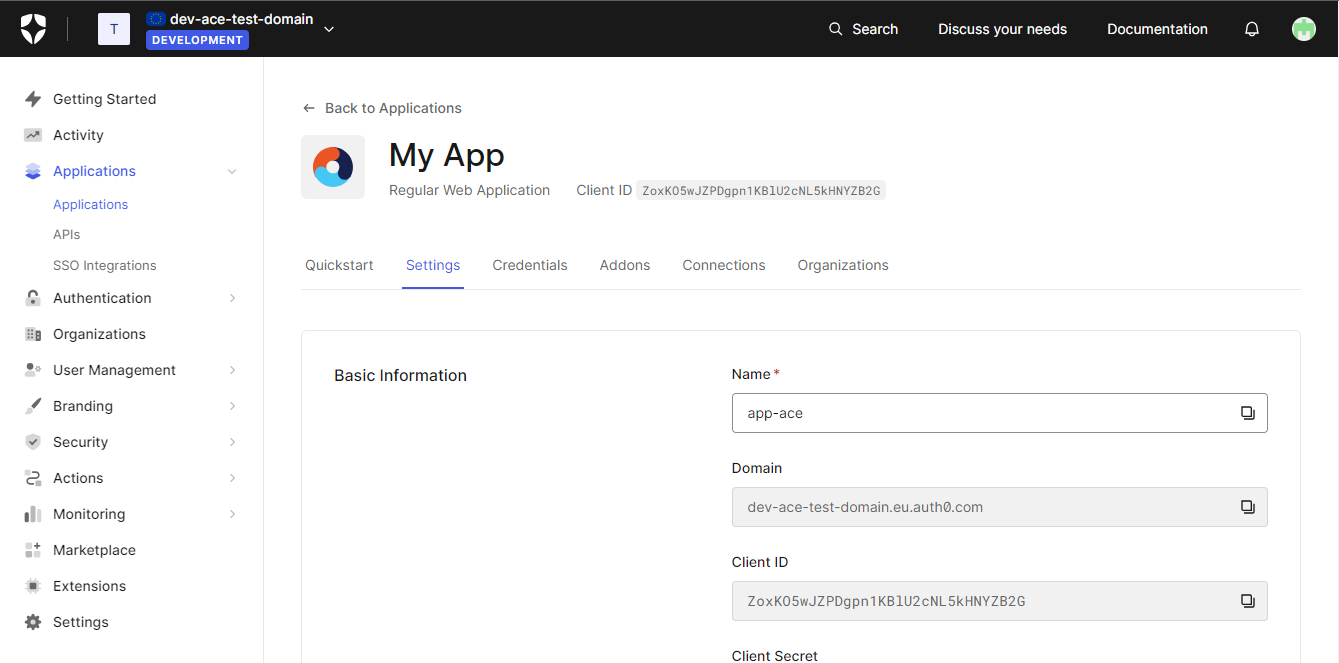Image resolution: width=1339 pixels, height=663 pixels.
Task: Click the Back to Applications link
Action: point(382,107)
